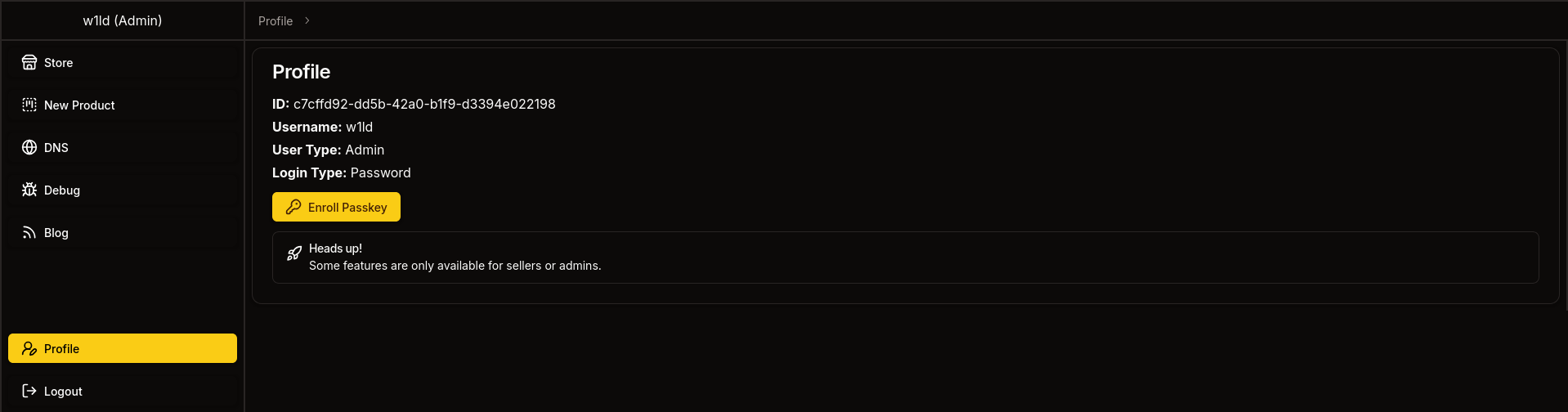Image resolution: width=1568 pixels, height=412 pixels.
Task: Open the Store menu item
Action: (x=59, y=63)
